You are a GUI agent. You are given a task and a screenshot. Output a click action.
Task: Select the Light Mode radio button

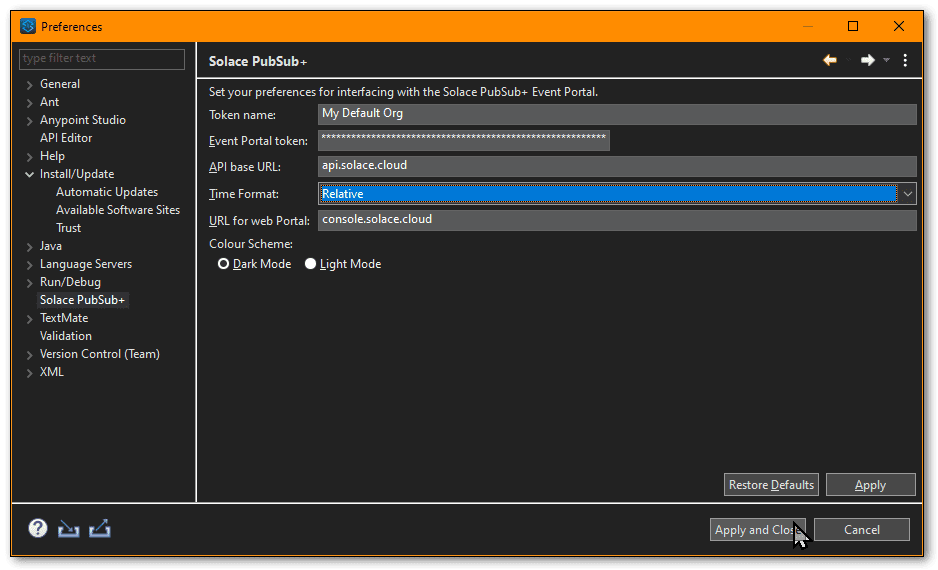310,264
